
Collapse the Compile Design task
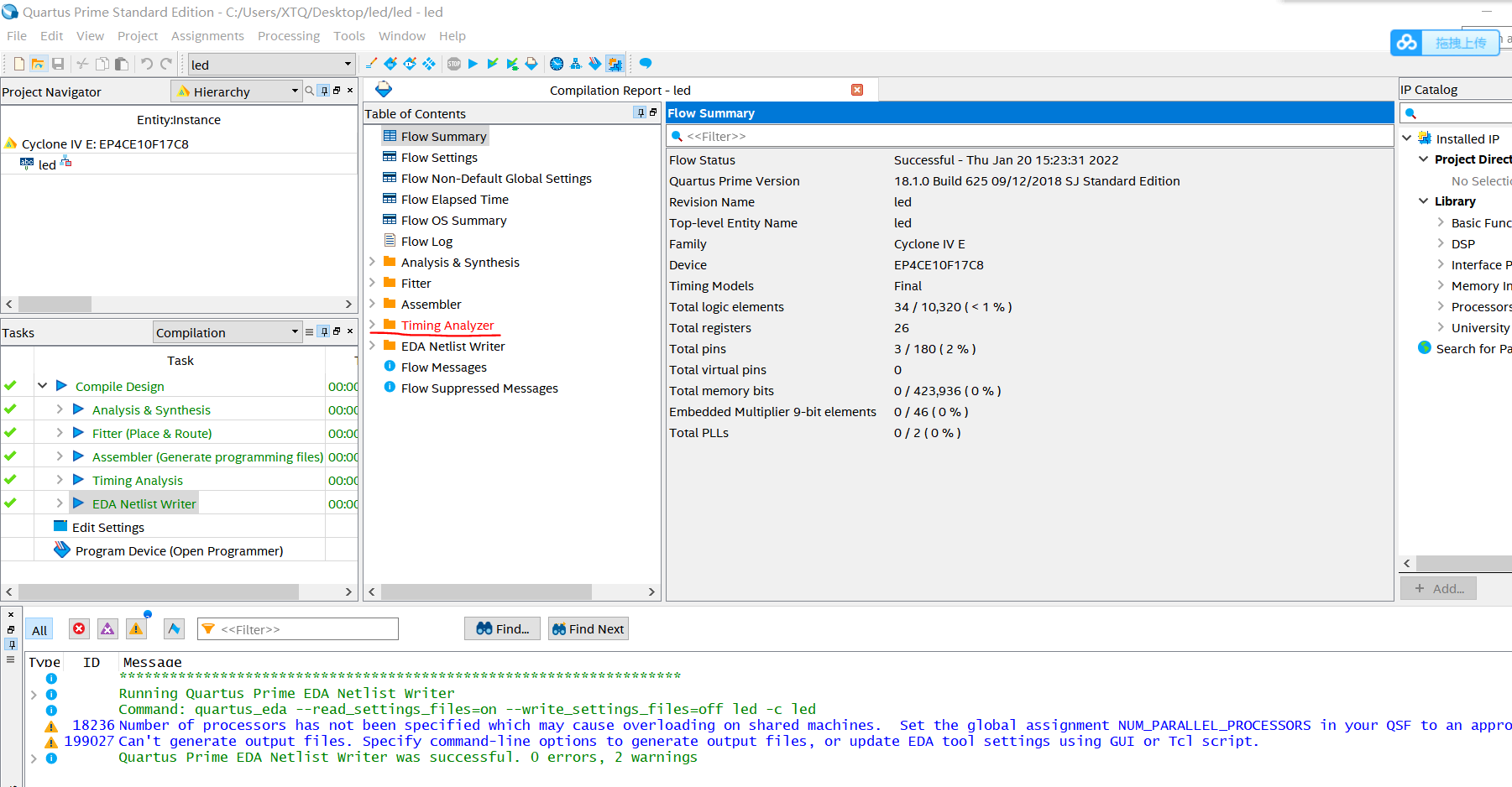coord(42,386)
